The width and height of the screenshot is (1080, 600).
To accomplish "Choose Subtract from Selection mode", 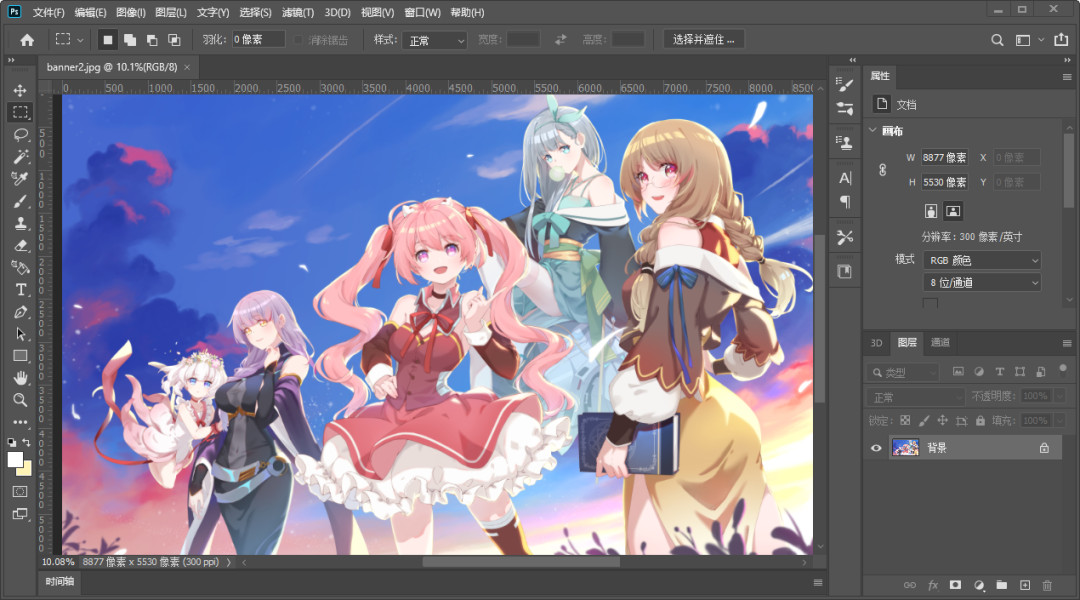I will point(152,40).
